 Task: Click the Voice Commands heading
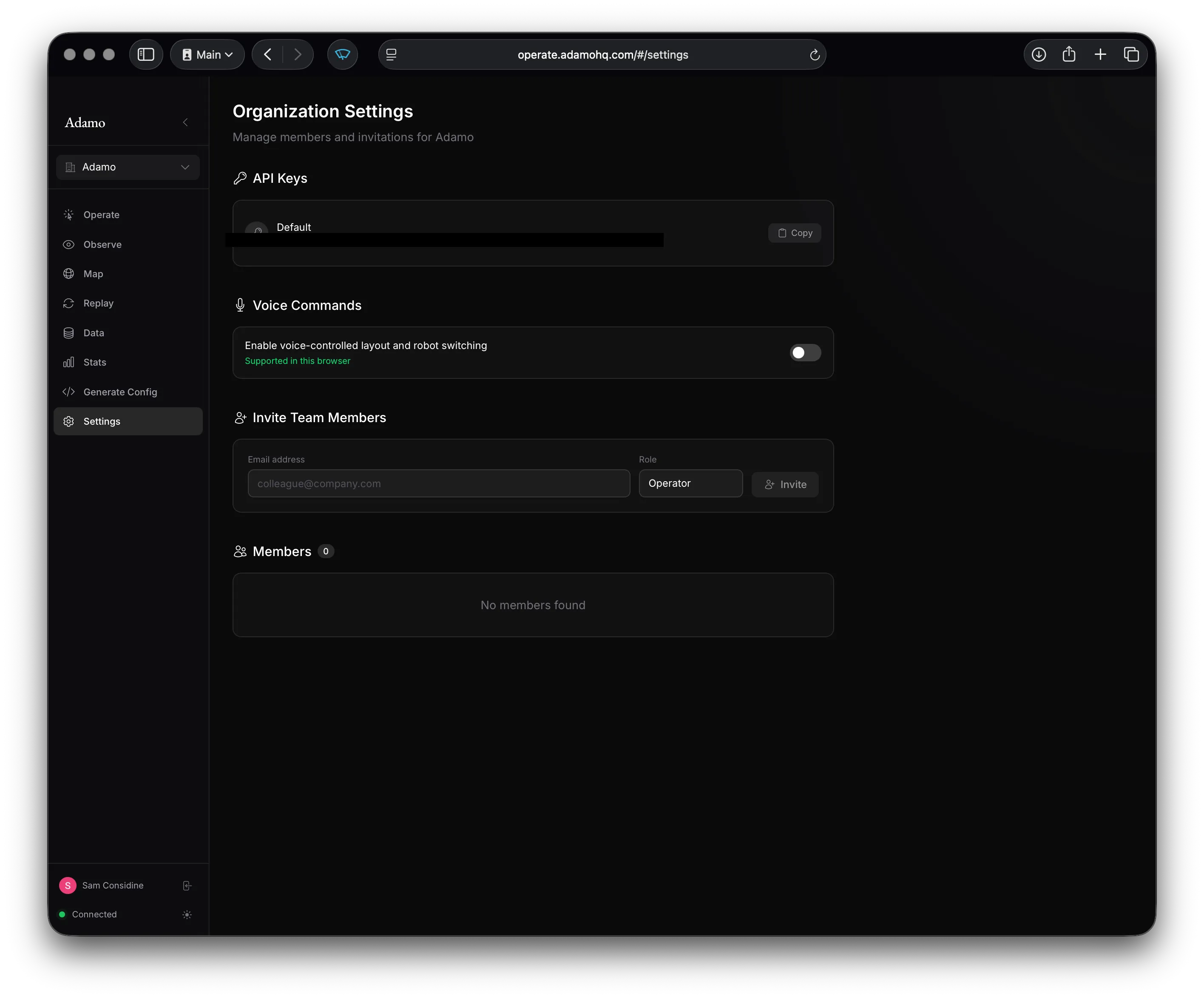click(307, 306)
